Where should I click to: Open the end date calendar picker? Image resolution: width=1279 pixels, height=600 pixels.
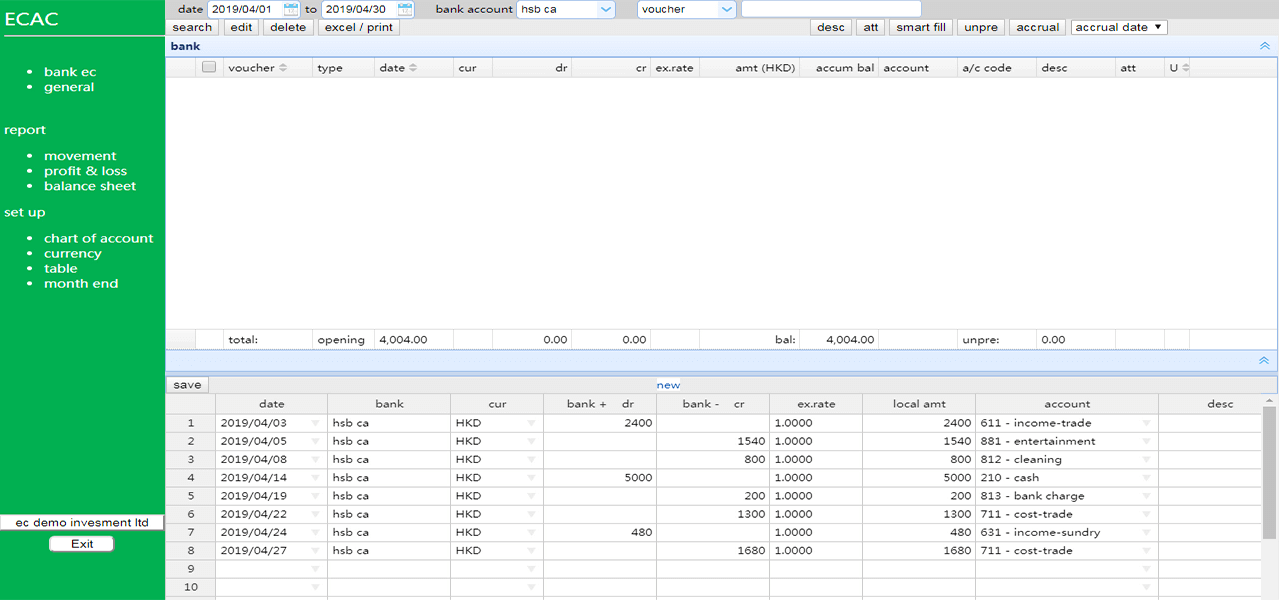[x=405, y=9]
